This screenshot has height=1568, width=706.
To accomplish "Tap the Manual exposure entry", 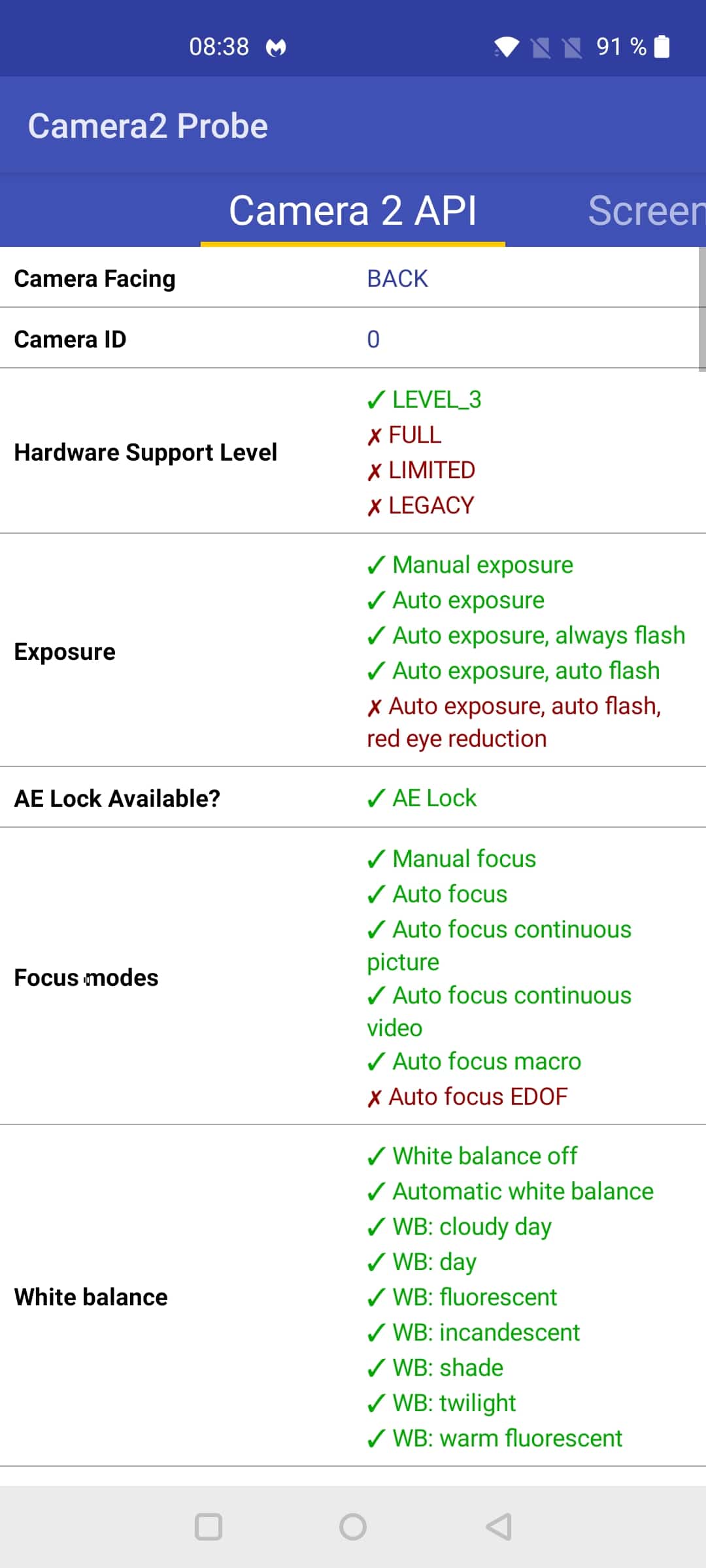I will tap(470, 564).
